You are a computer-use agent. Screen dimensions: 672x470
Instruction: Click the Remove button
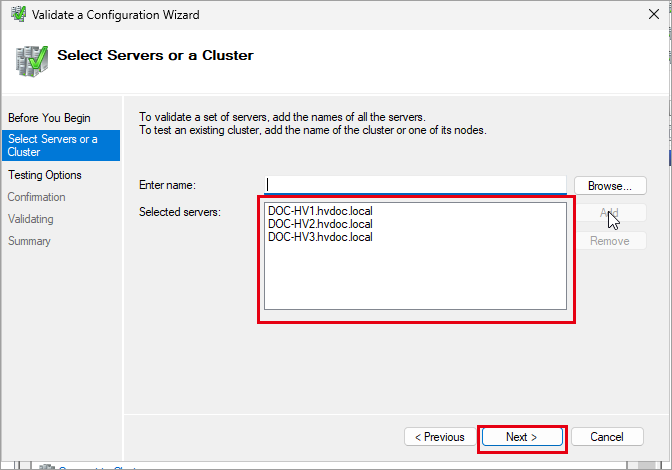coord(610,241)
